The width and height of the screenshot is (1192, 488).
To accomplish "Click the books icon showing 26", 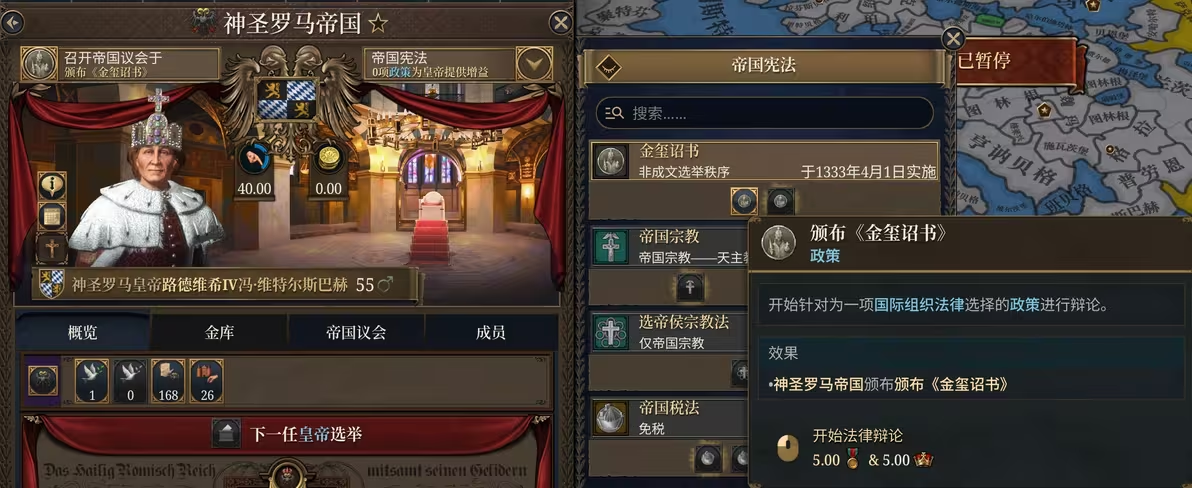I will [x=206, y=381].
